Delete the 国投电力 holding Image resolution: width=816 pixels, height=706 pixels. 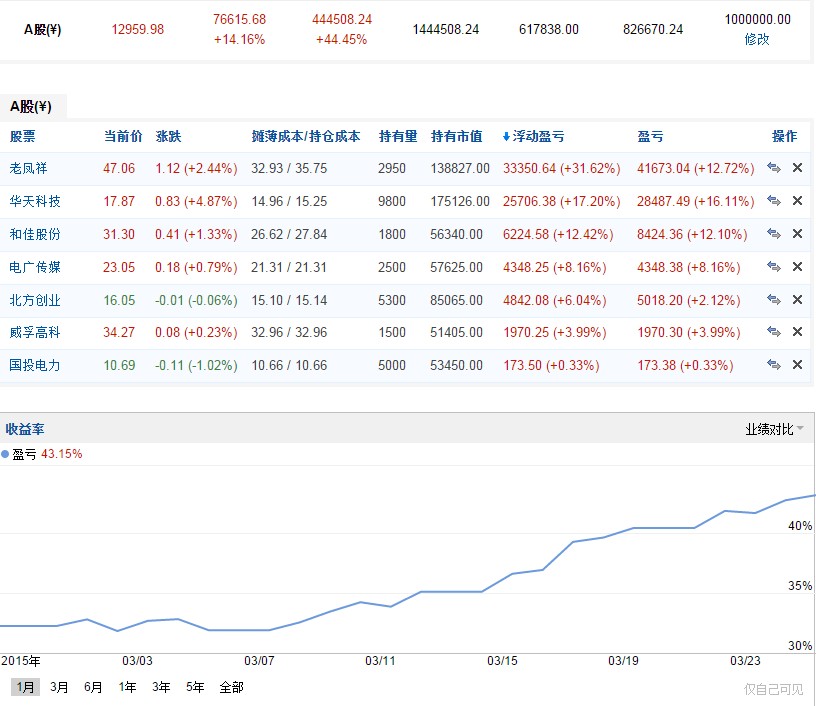[x=797, y=365]
